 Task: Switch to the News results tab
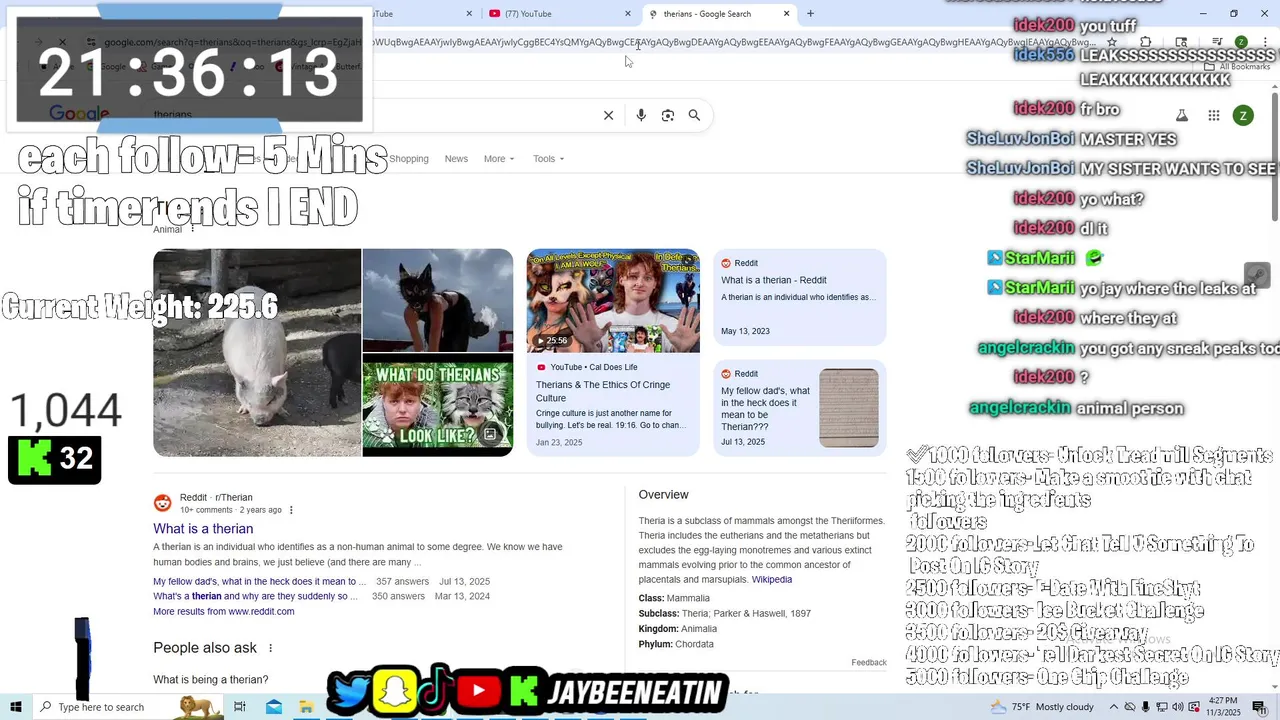pyautogui.click(x=456, y=159)
